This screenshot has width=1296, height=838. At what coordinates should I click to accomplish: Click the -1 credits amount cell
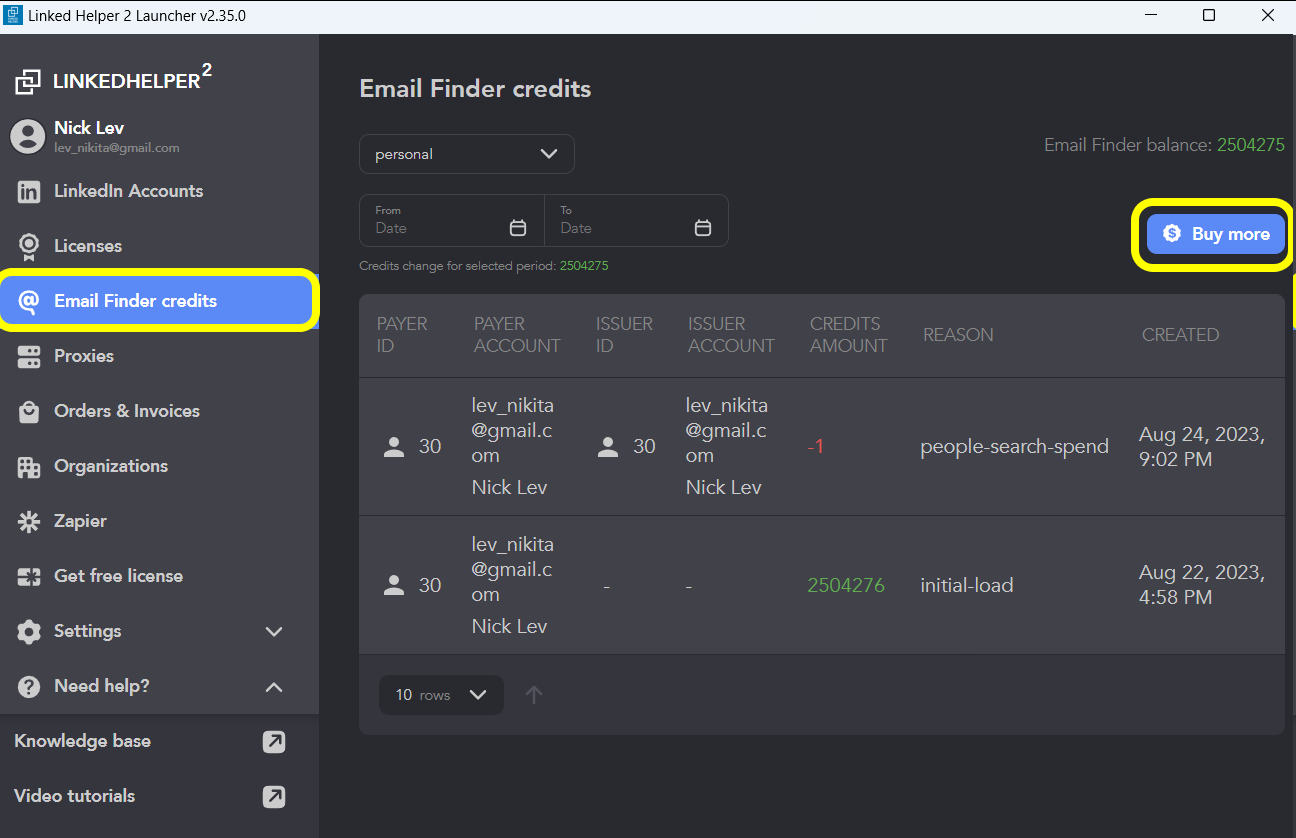[x=815, y=446]
